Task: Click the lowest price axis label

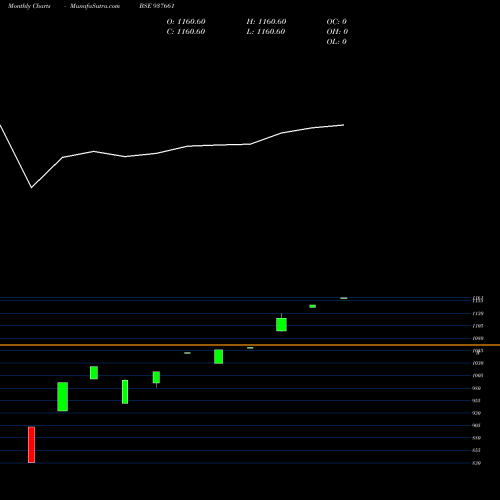Action: click(477, 463)
